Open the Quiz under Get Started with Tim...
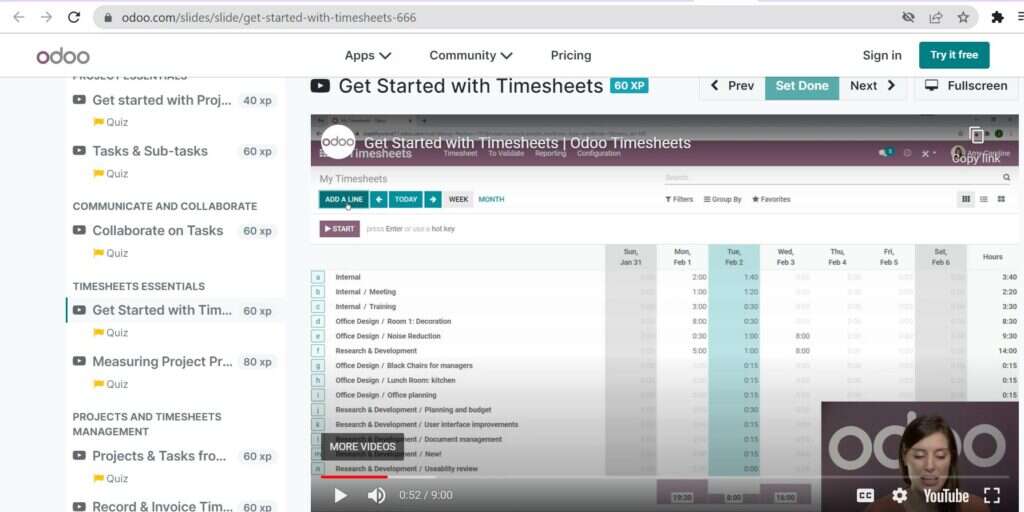The height and width of the screenshot is (512, 1024). click(x=110, y=332)
